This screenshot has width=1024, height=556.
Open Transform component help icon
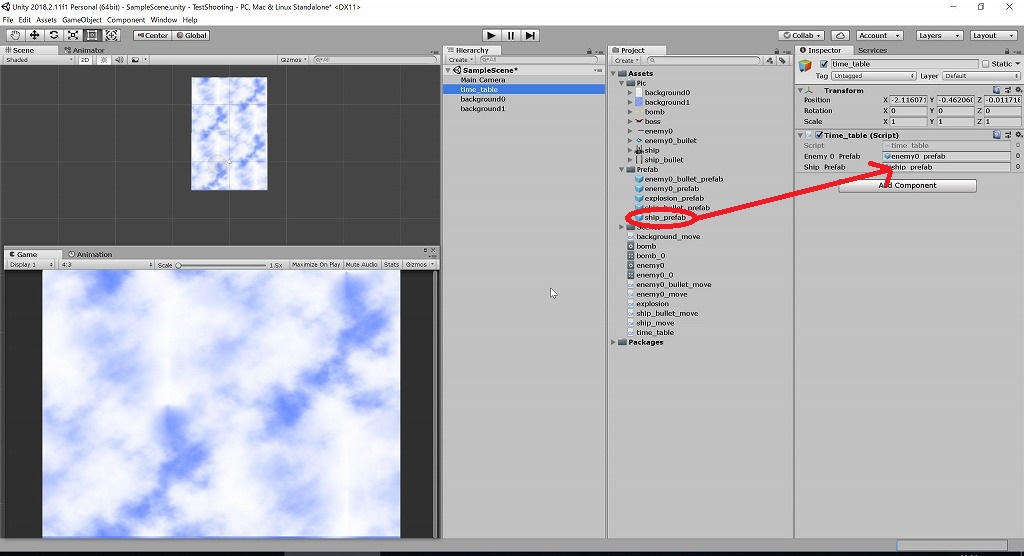pos(997,90)
